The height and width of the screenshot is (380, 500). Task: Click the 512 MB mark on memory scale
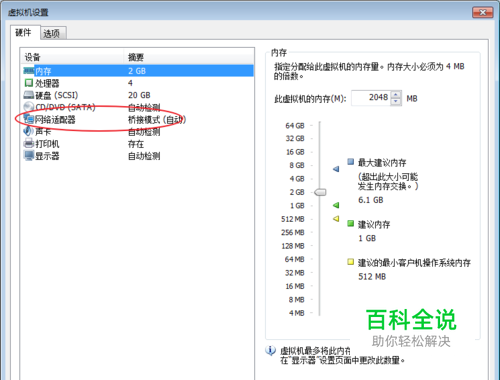coord(293,219)
